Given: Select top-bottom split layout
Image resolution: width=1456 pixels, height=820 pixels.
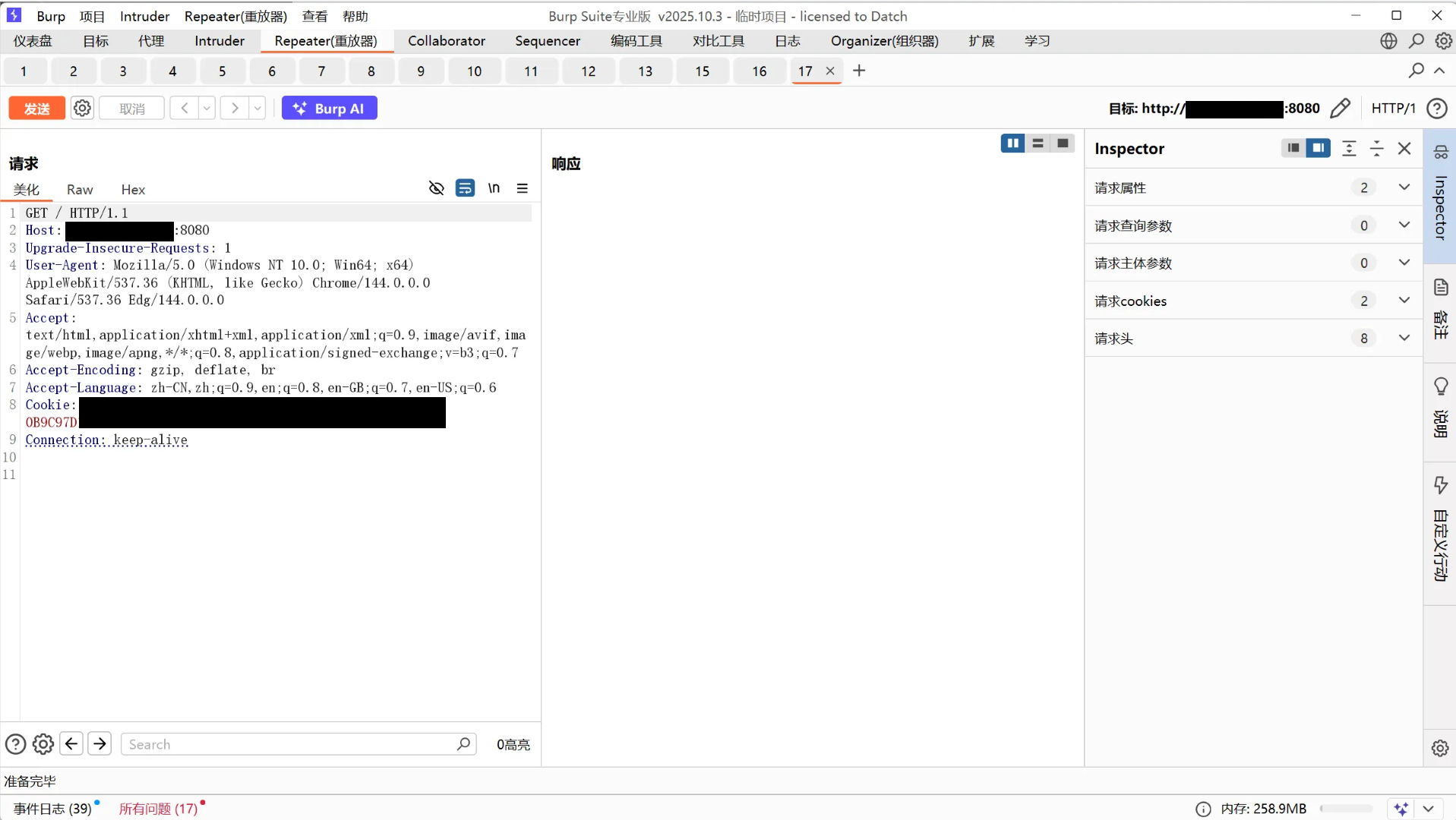Looking at the screenshot, I should tap(1038, 143).
